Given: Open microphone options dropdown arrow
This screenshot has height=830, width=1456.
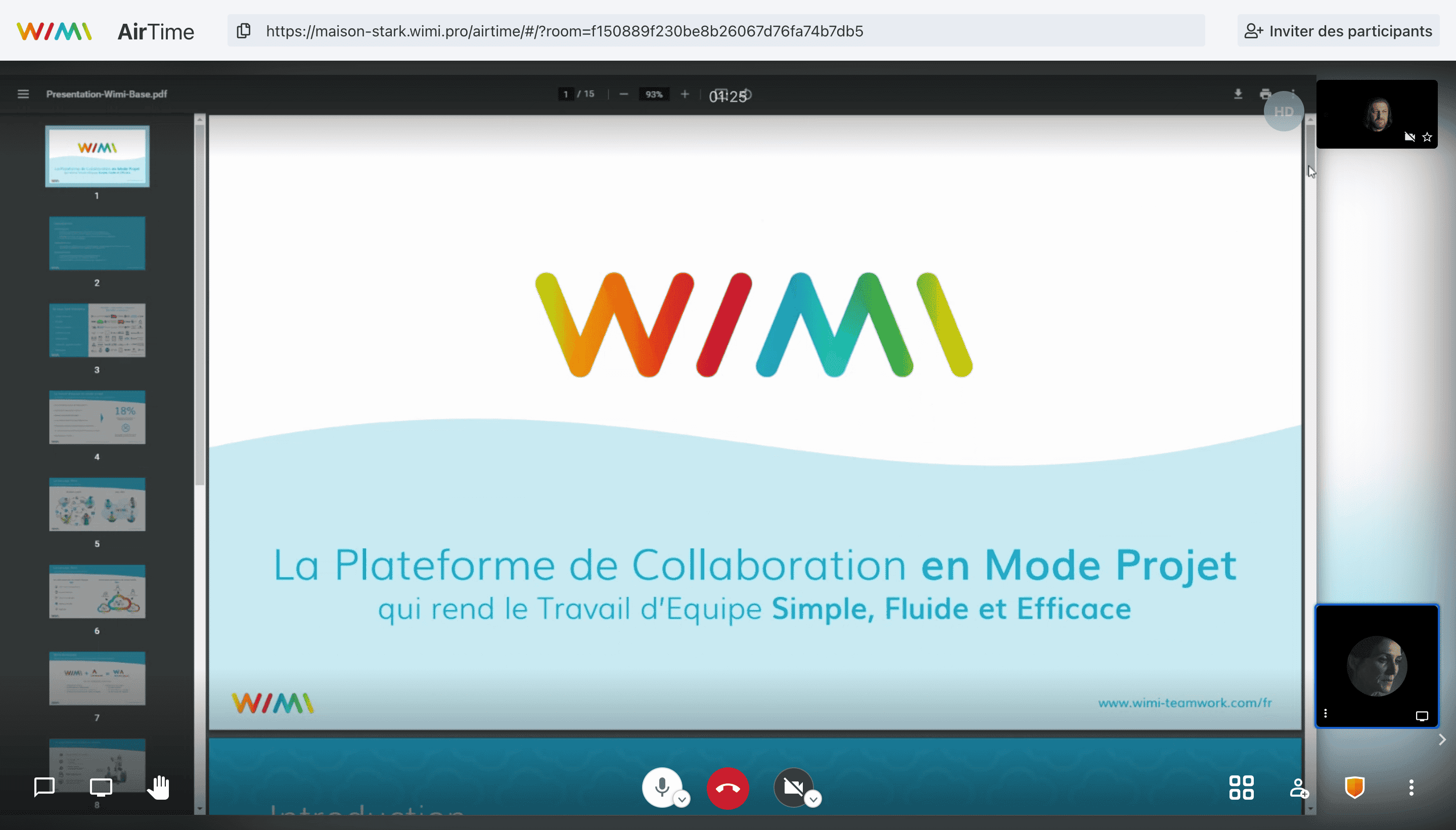Looking at the screenshot, I should coord(682,799).
